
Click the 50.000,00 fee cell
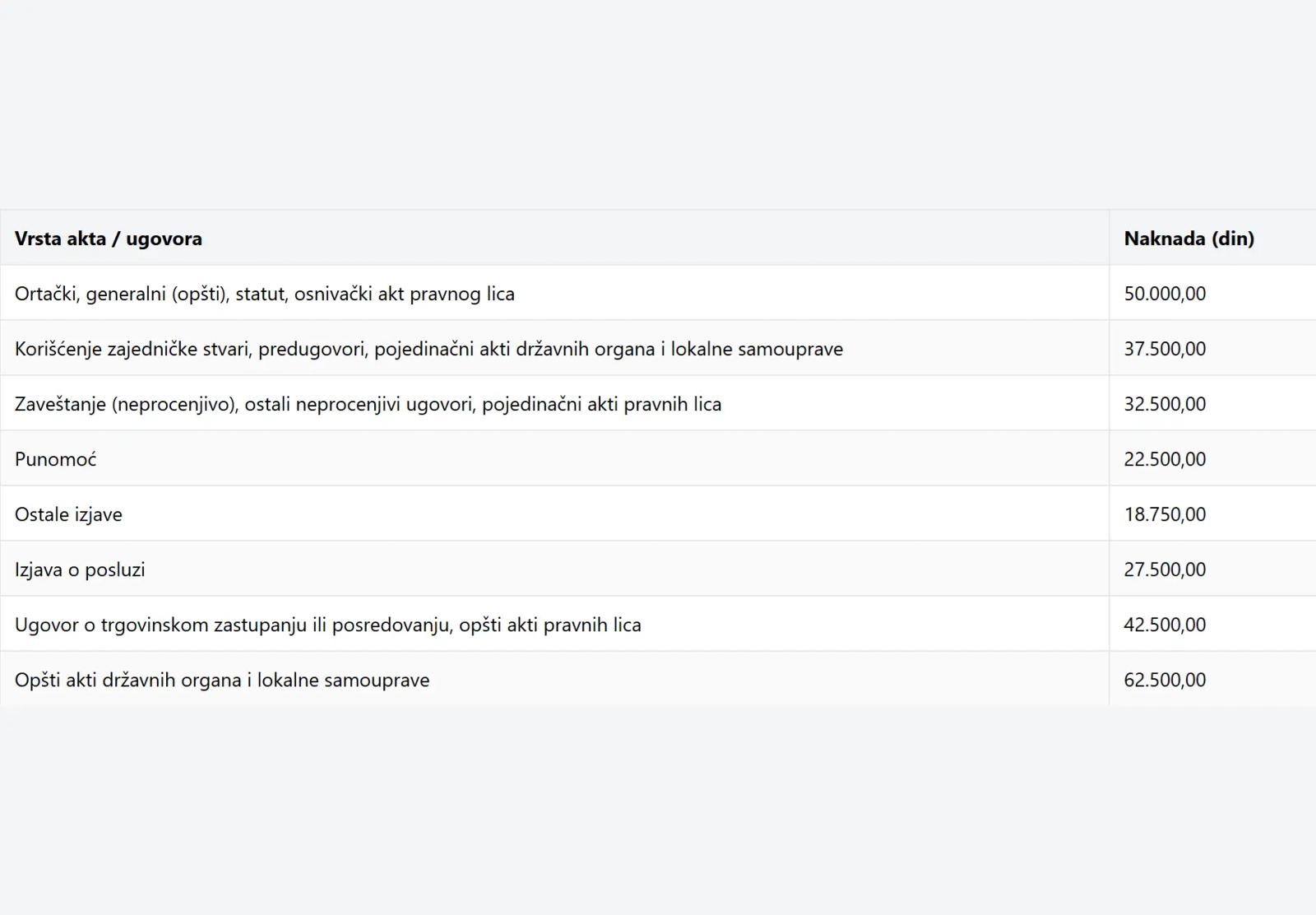coord(1165,294)
